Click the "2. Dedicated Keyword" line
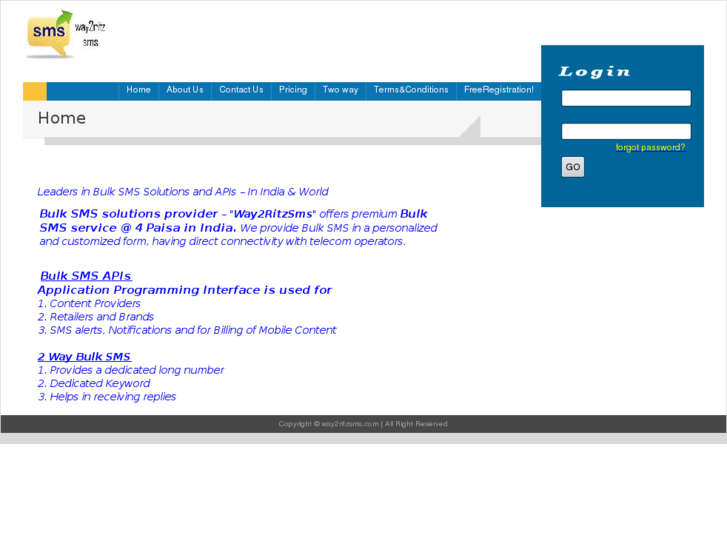 click(94, 384)
